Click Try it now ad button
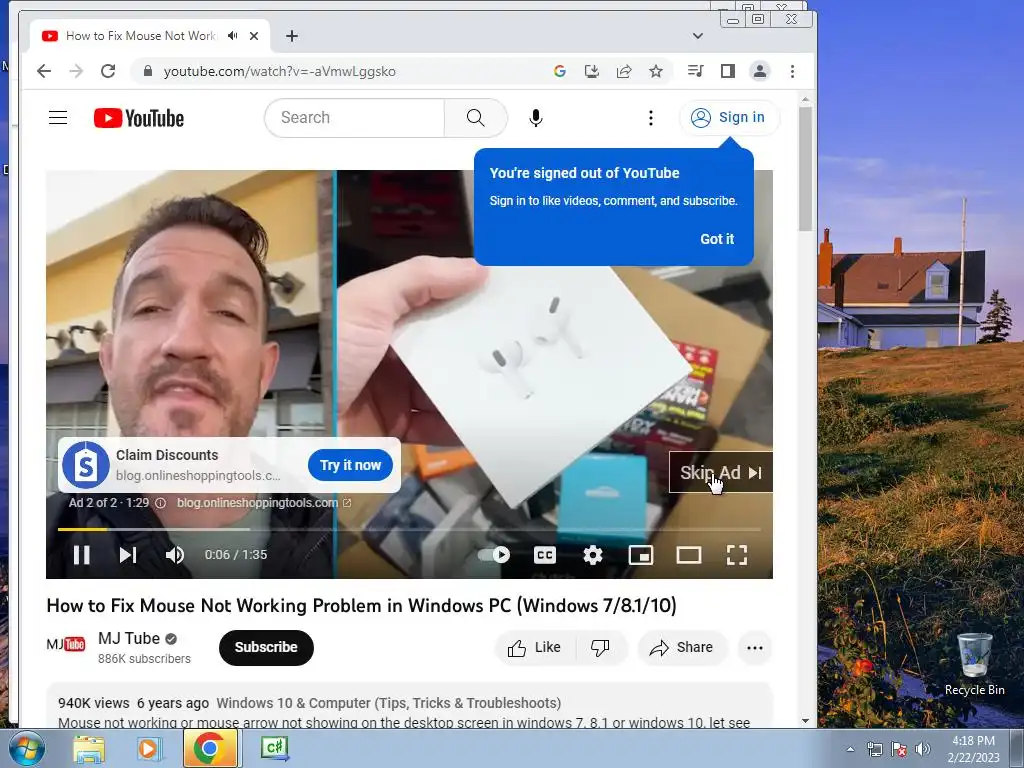The height and width of the screenshot is (768, 1024). 350,465
